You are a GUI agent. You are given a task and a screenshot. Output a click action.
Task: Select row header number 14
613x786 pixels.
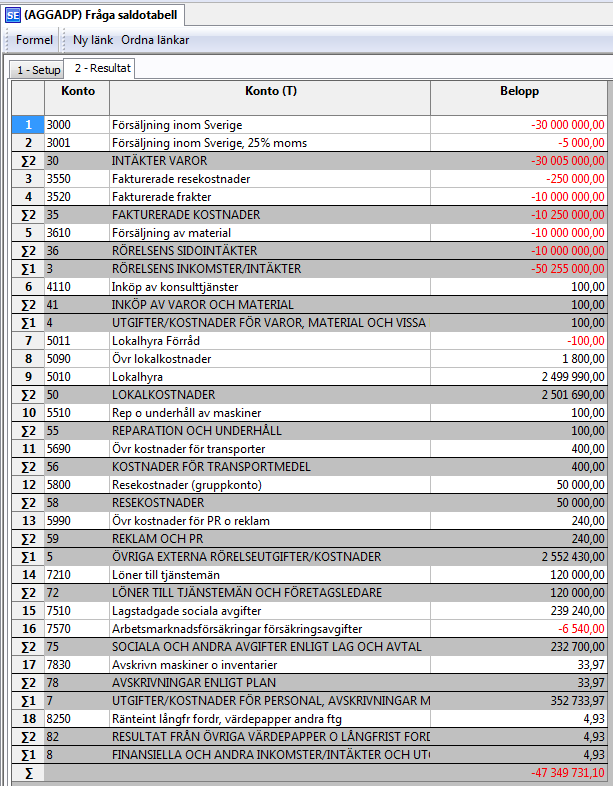tap(28, 575)
